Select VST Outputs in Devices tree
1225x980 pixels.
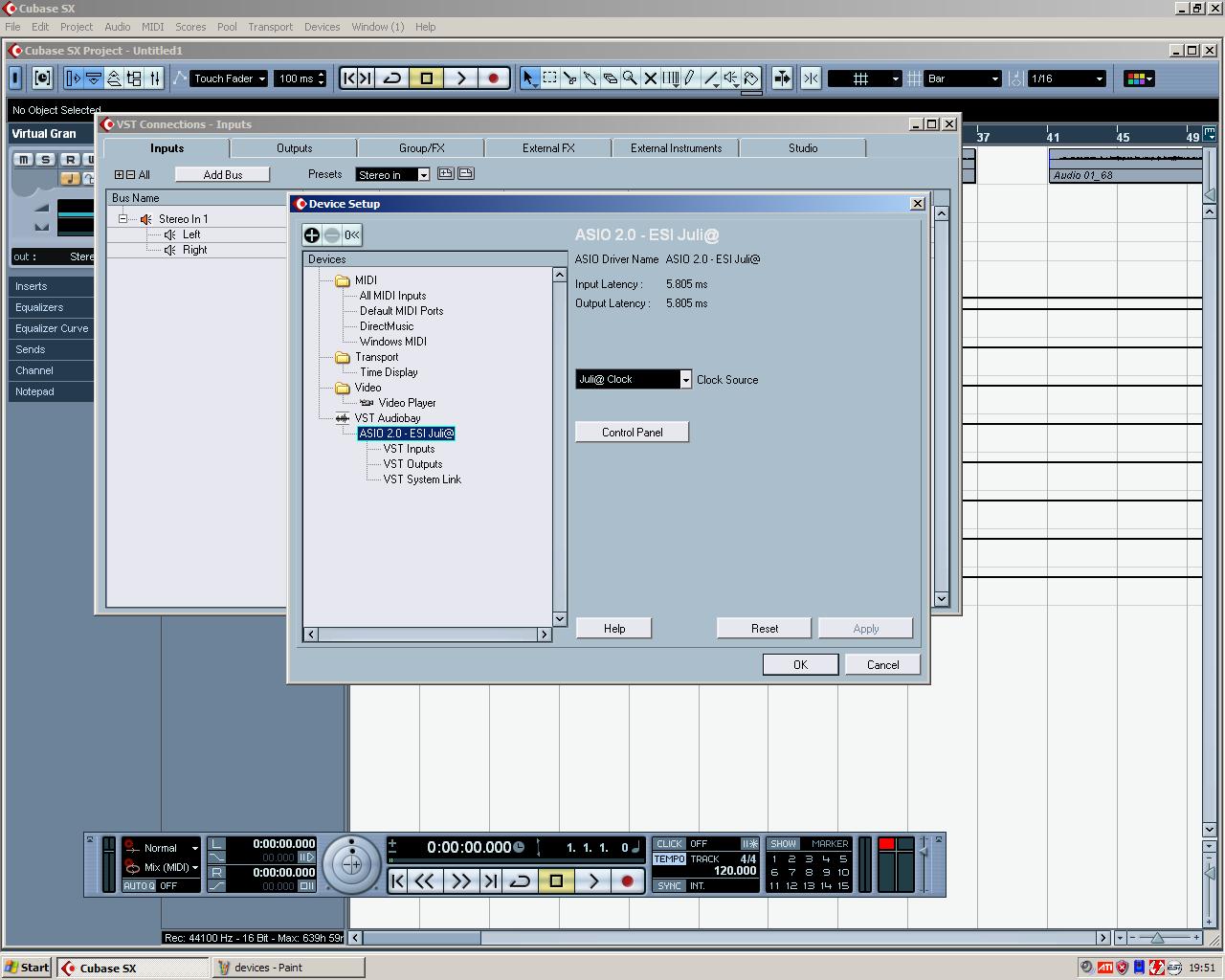point(412,464)
